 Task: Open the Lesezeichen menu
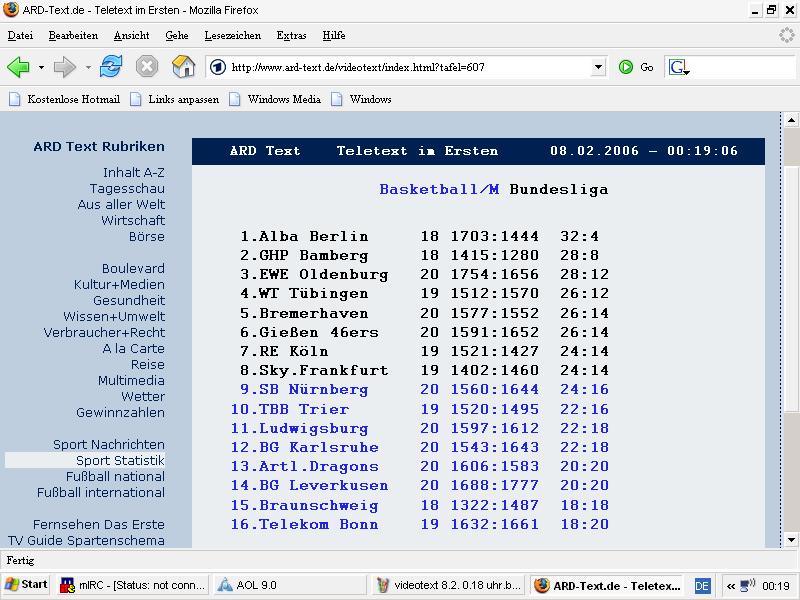[233, 35]
